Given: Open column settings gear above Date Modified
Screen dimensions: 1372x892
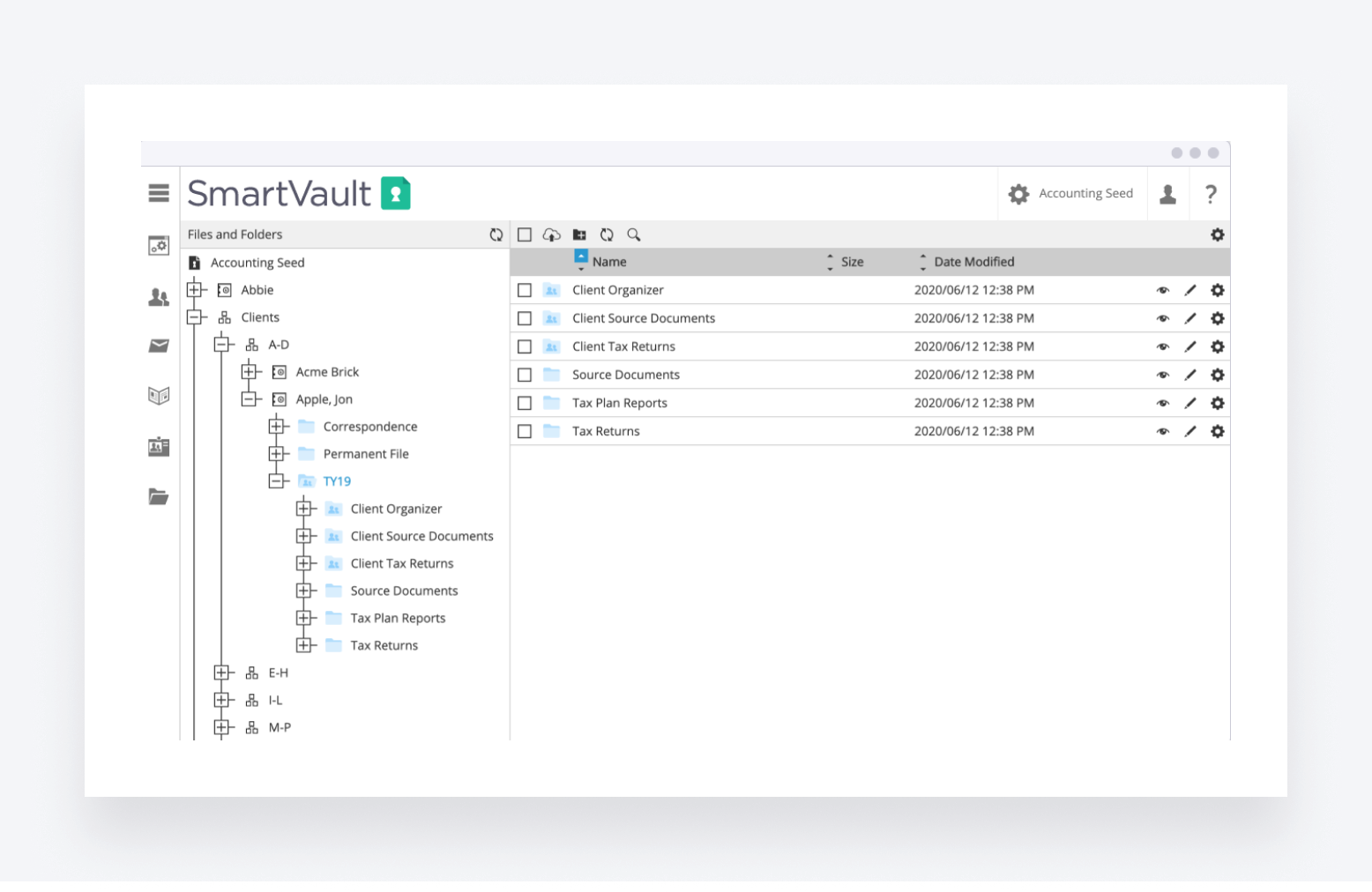Looking at the screenshot, I should coord(1218,234).
